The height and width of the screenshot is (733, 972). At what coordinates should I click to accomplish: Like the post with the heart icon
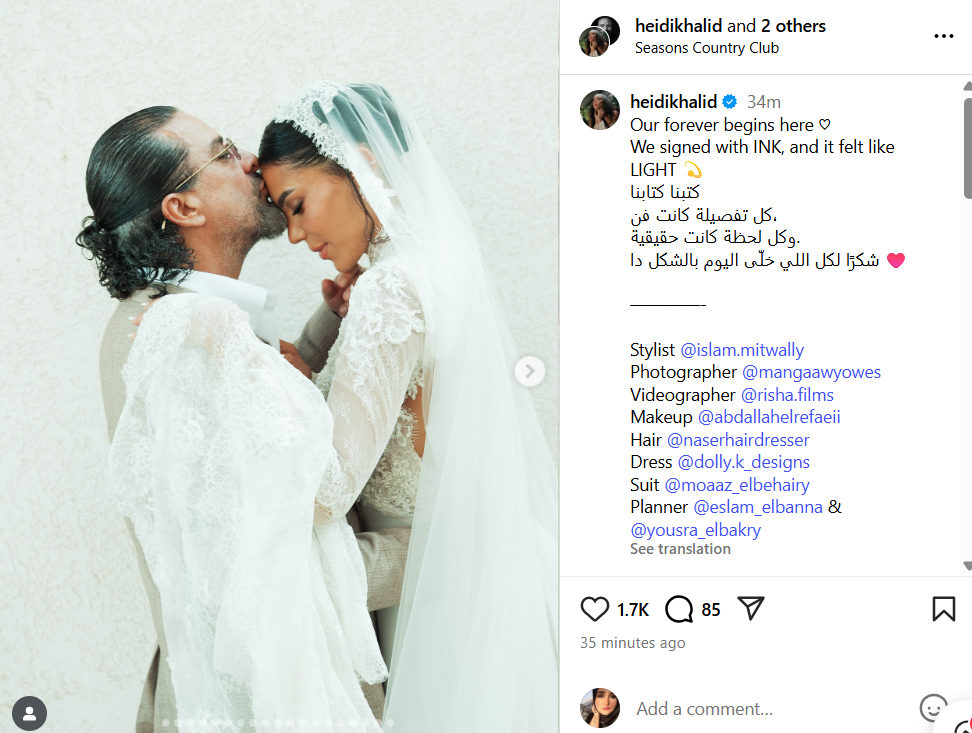click(594, 609)
